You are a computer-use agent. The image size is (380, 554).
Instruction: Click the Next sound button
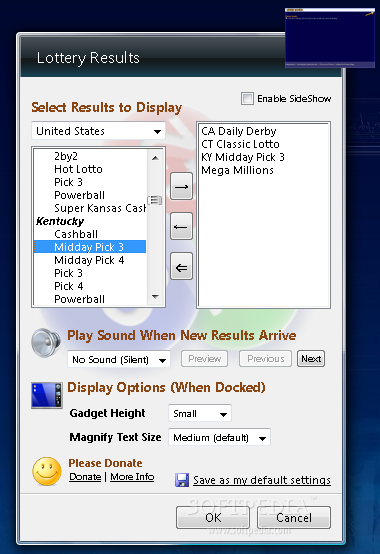tap(311, 359)
